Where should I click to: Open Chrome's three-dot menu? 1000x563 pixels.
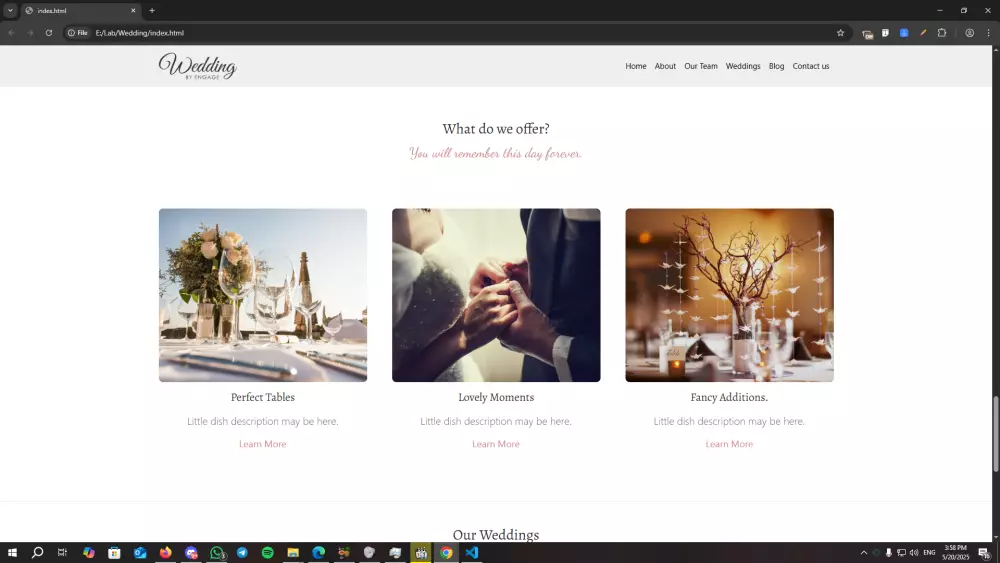tap(988, 33)
